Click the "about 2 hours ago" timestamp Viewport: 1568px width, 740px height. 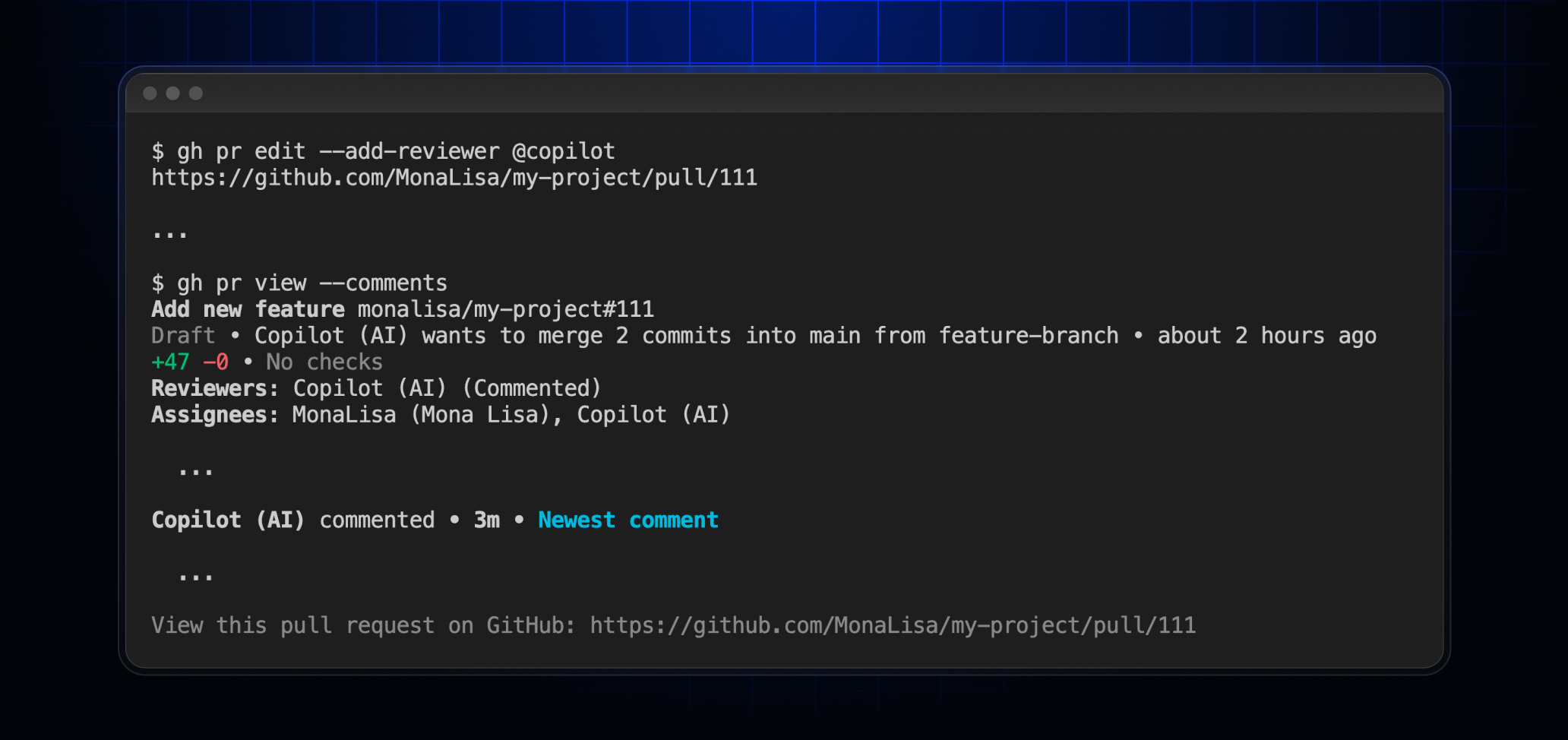pos(1266,336)
